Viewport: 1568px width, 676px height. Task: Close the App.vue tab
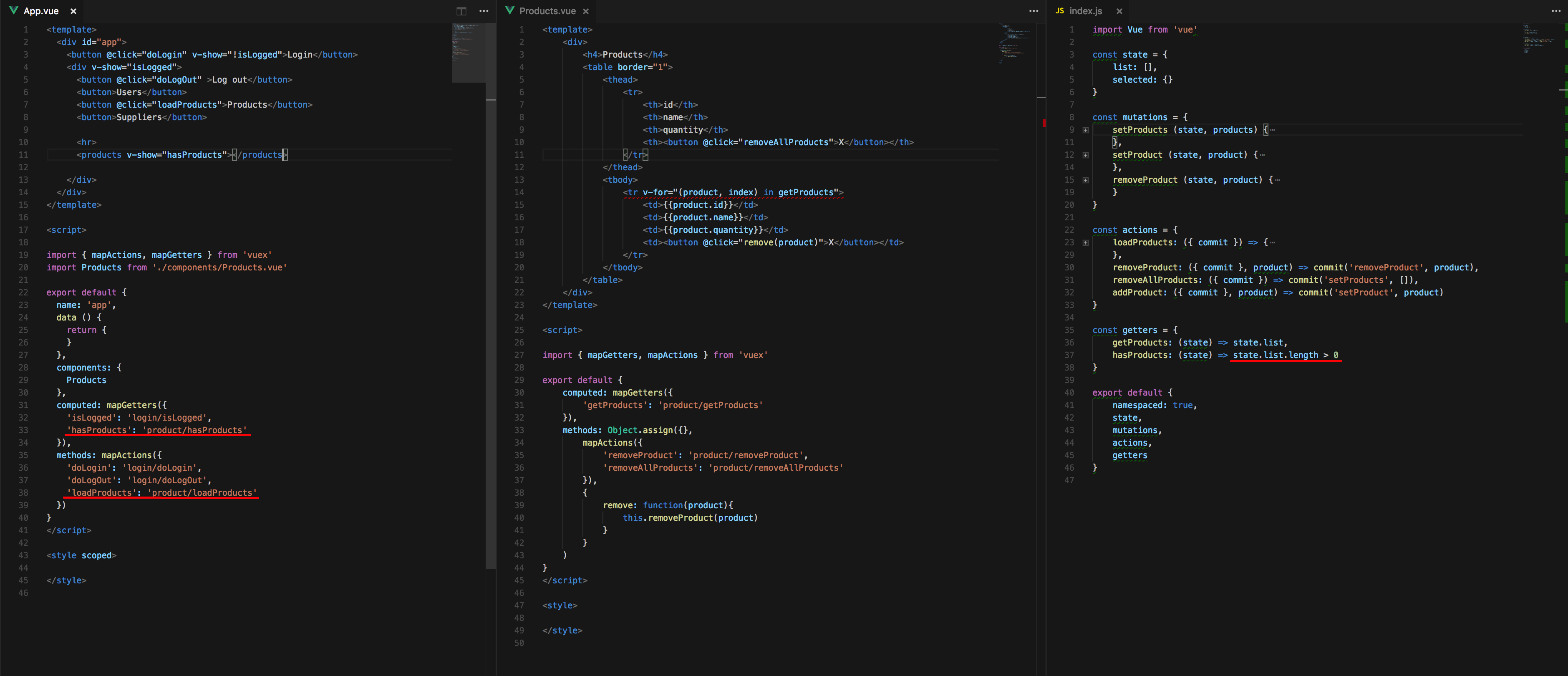pyautogui.click(x=74, y=11)
